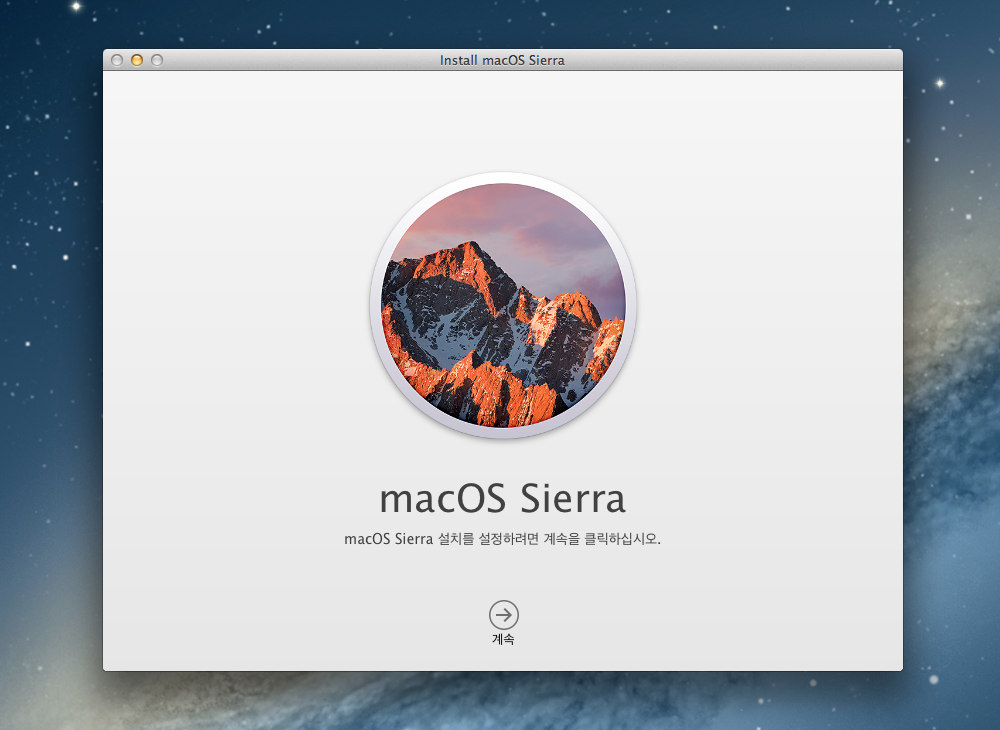Minimize the Install macOS Sierra window
The width and height of the screenshot is (1000, 730).
point(136,60)
